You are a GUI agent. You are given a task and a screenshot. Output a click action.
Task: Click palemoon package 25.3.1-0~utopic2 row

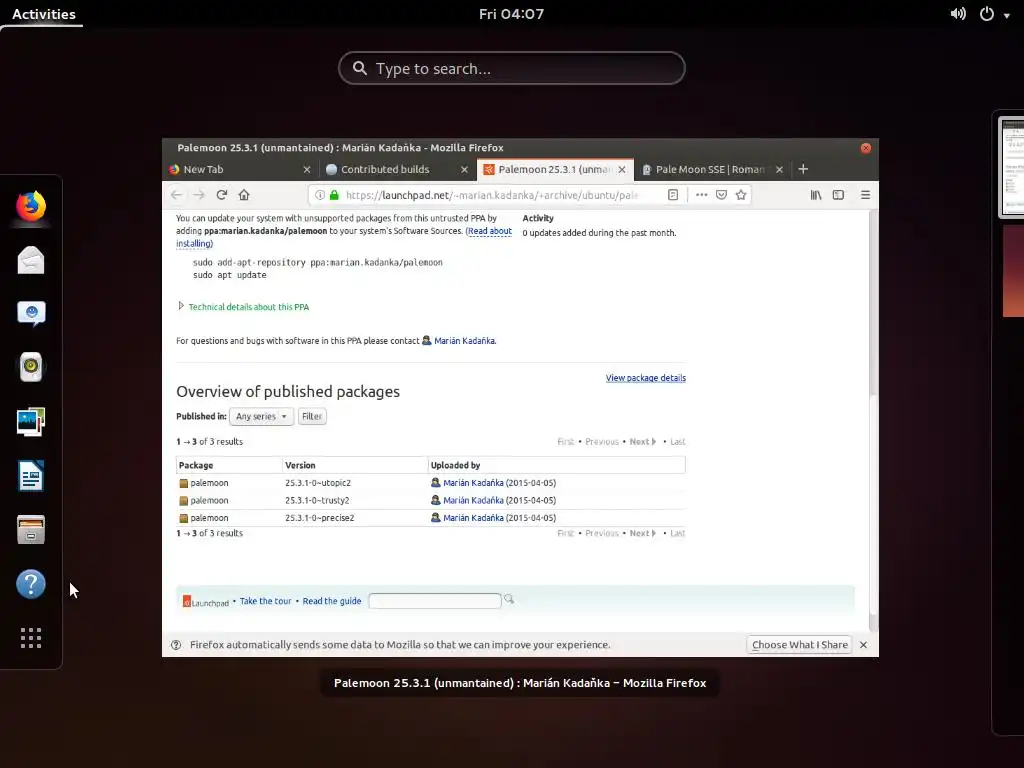click(430, 483)
